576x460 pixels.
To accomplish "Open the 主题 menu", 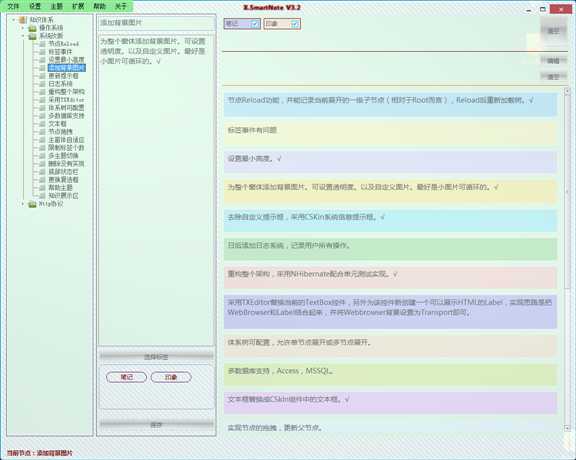I will (56, 6).
